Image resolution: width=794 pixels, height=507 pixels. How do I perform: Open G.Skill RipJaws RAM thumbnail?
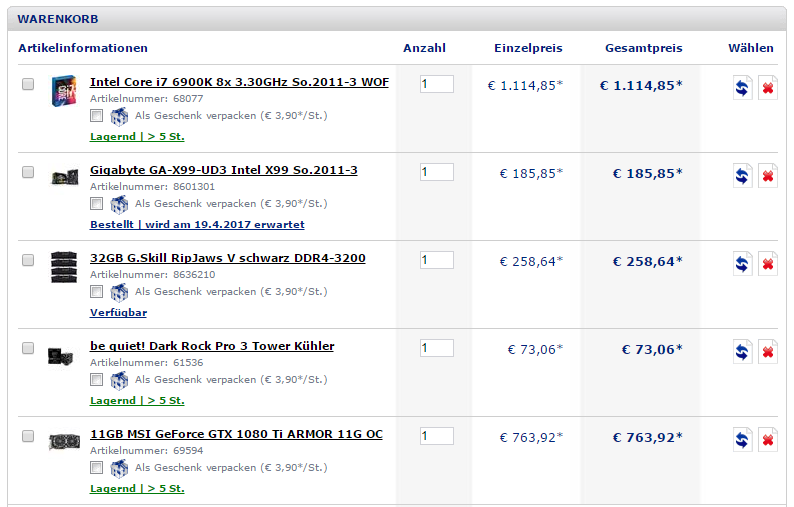click(x=64, y=267)
